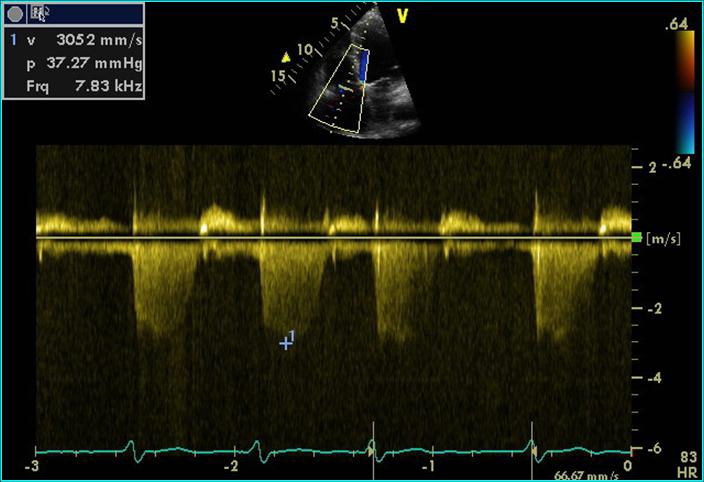704x482 pixels.
Task: Click ECG cycle marker line near -0.5 seconds
Action: coord(532,451)
